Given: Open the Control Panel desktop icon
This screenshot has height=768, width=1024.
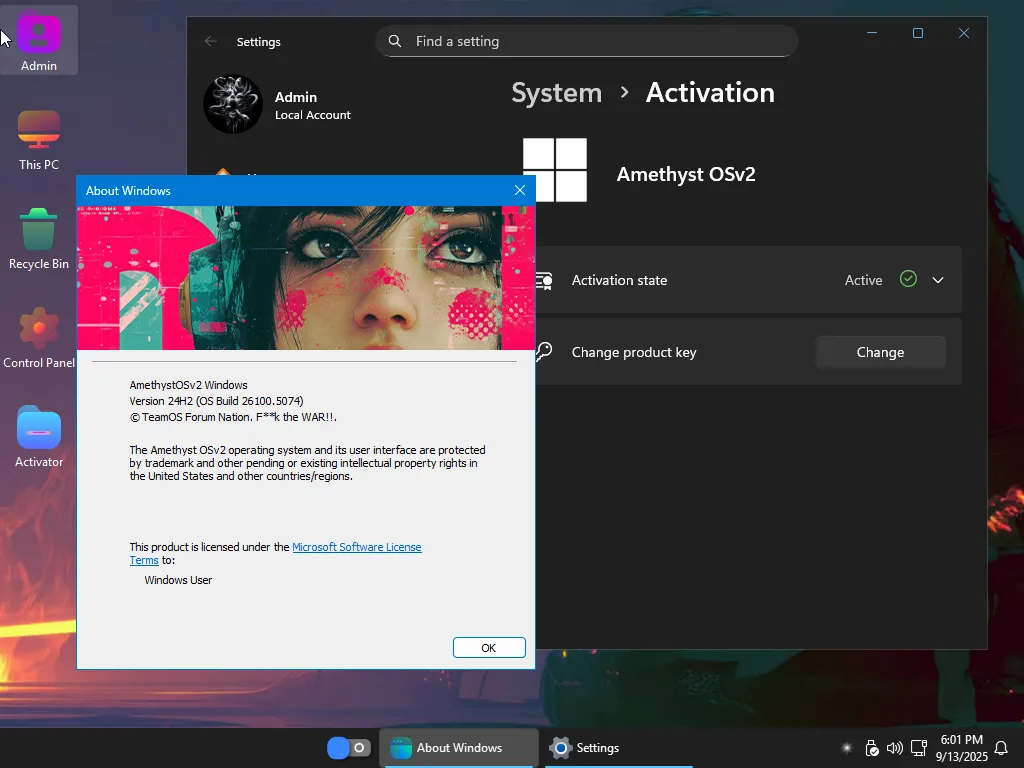Looking at the screenshot, I should tap(39, 338).
